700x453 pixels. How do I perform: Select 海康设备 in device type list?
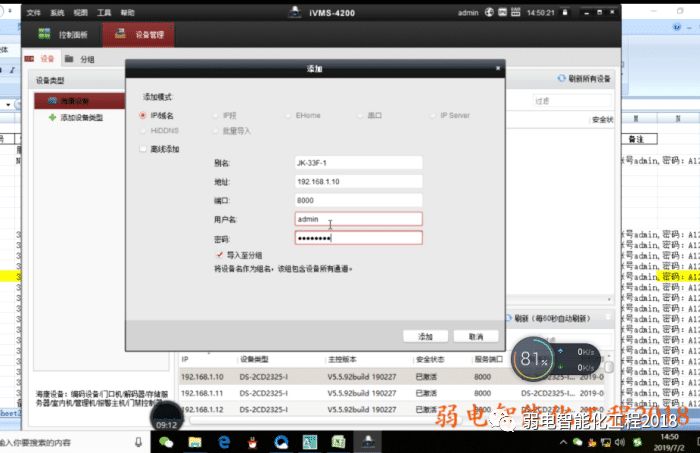(x=79, y=101)
